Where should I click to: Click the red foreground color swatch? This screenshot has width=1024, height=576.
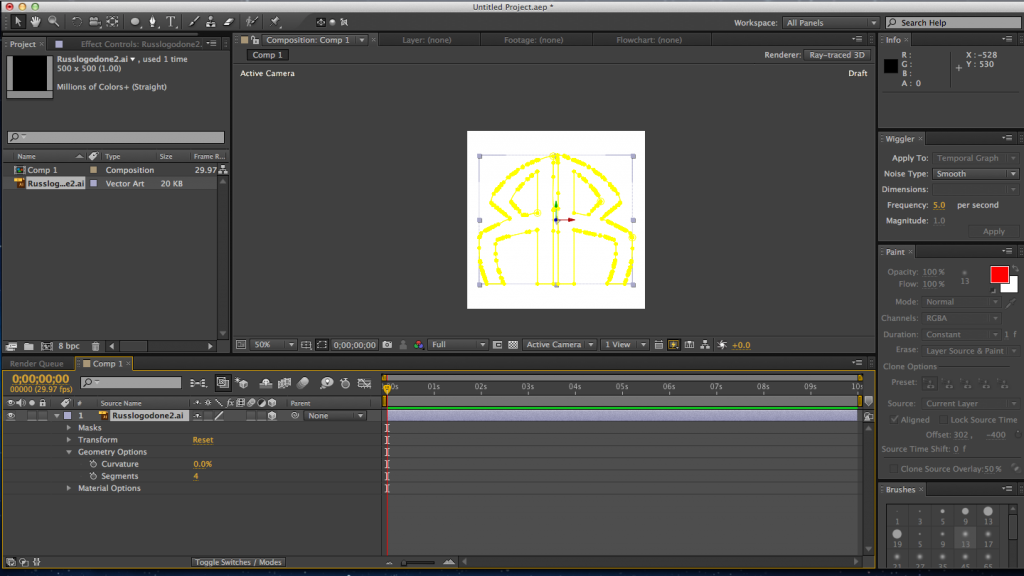coord(998,274)
